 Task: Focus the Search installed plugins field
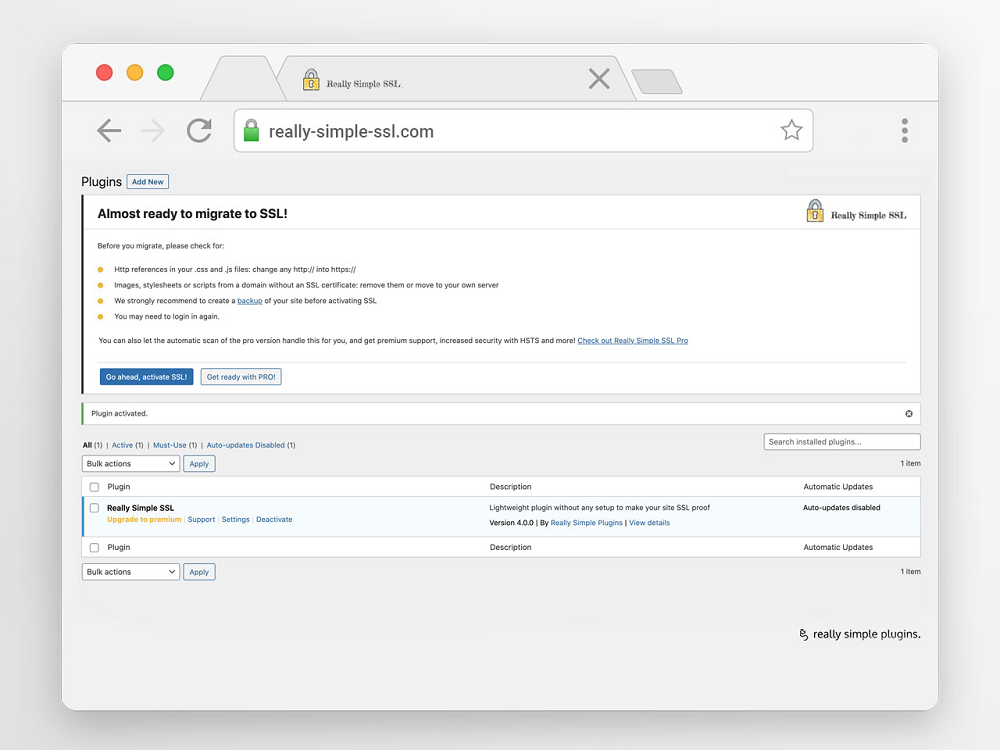point(841,442)
